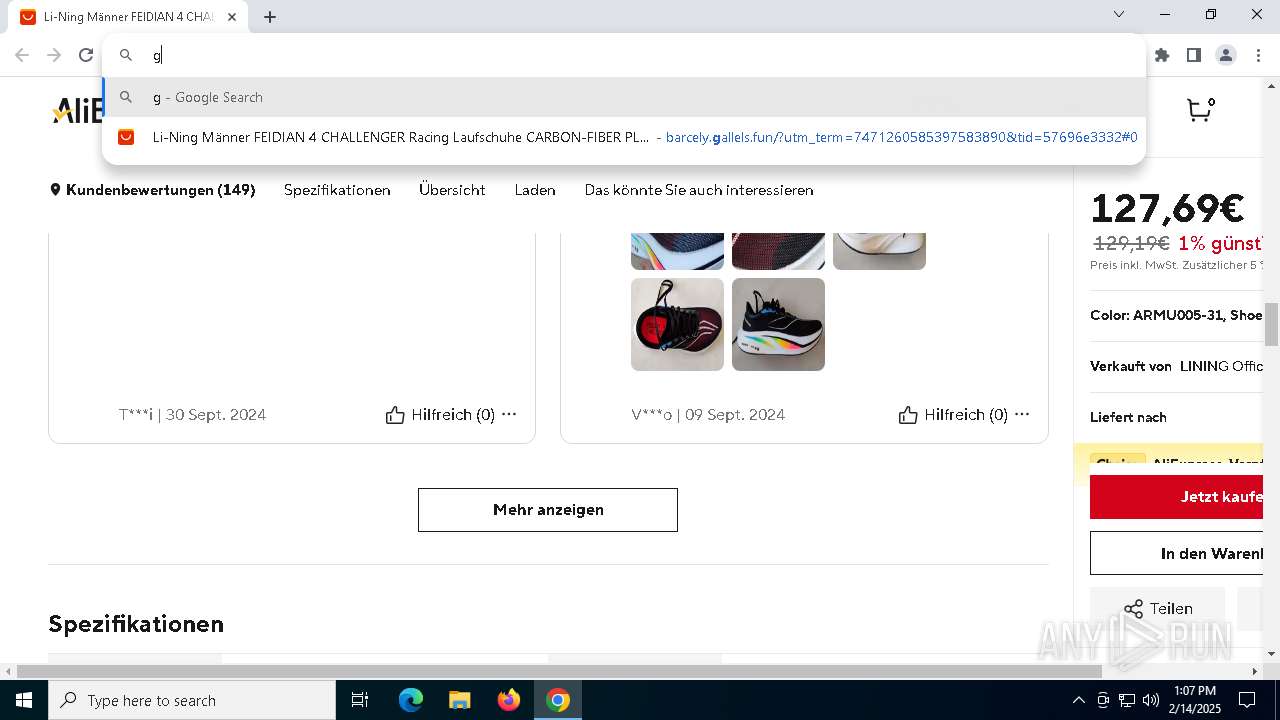Open 'Das könnte Sie auch interessieren' tab
Image resolution: width=1280 pixels, height=720 pixels.
click(x=699, y=190)
